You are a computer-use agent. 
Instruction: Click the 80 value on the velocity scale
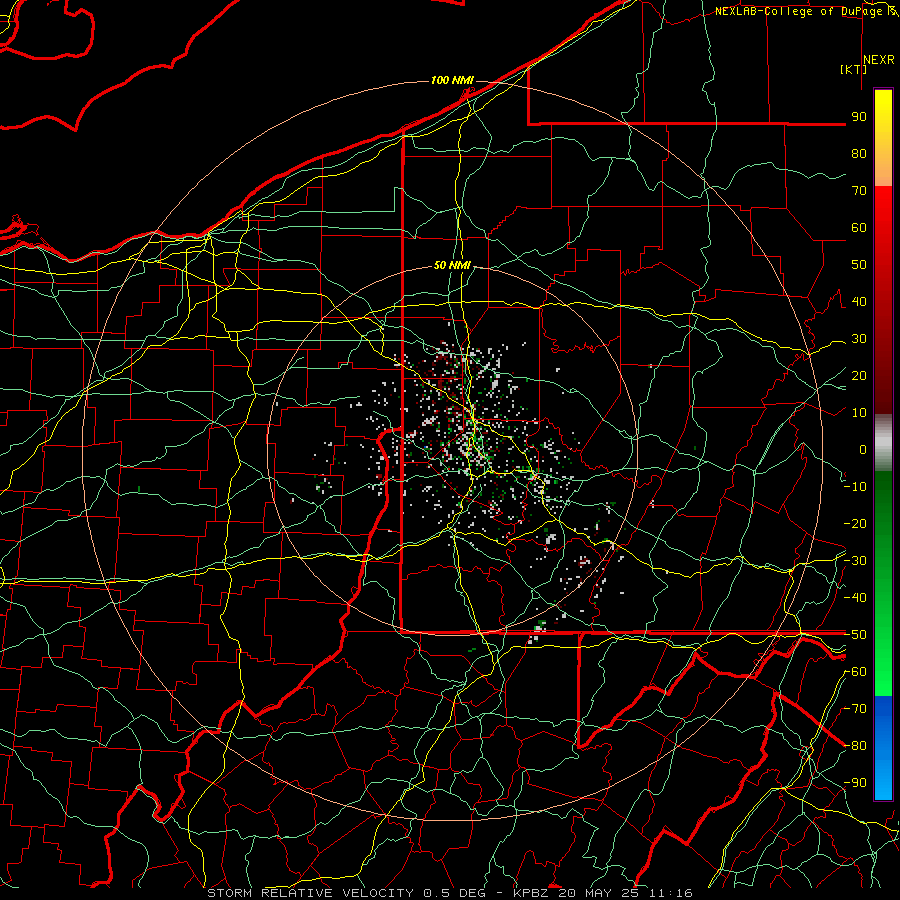tap(859, 153)
